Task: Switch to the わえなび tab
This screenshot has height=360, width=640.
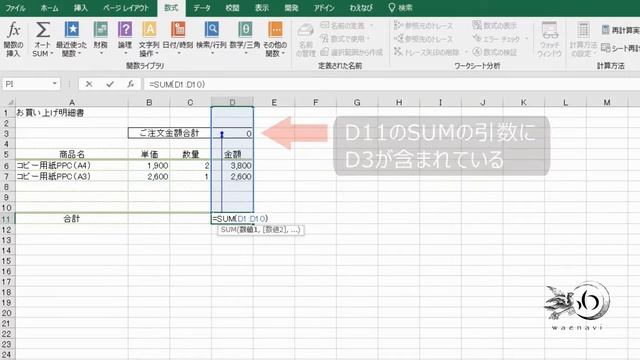Action: pyautogui.click(x=361, y=8)
